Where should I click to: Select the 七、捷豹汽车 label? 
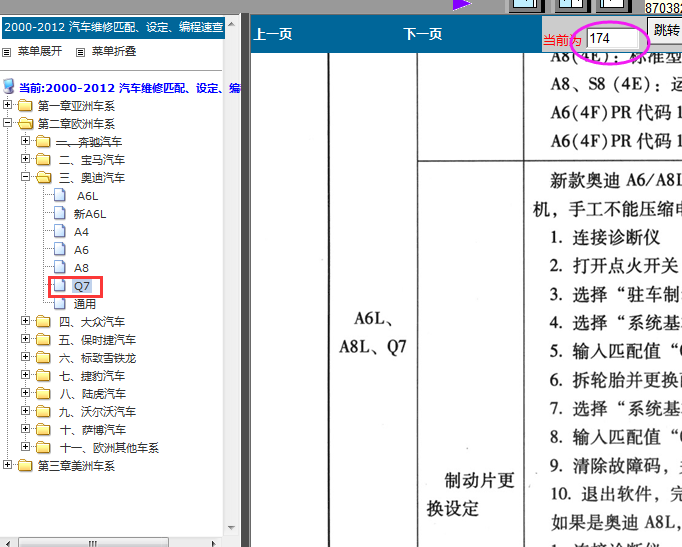pyautogui.click(x=92, y=376)
